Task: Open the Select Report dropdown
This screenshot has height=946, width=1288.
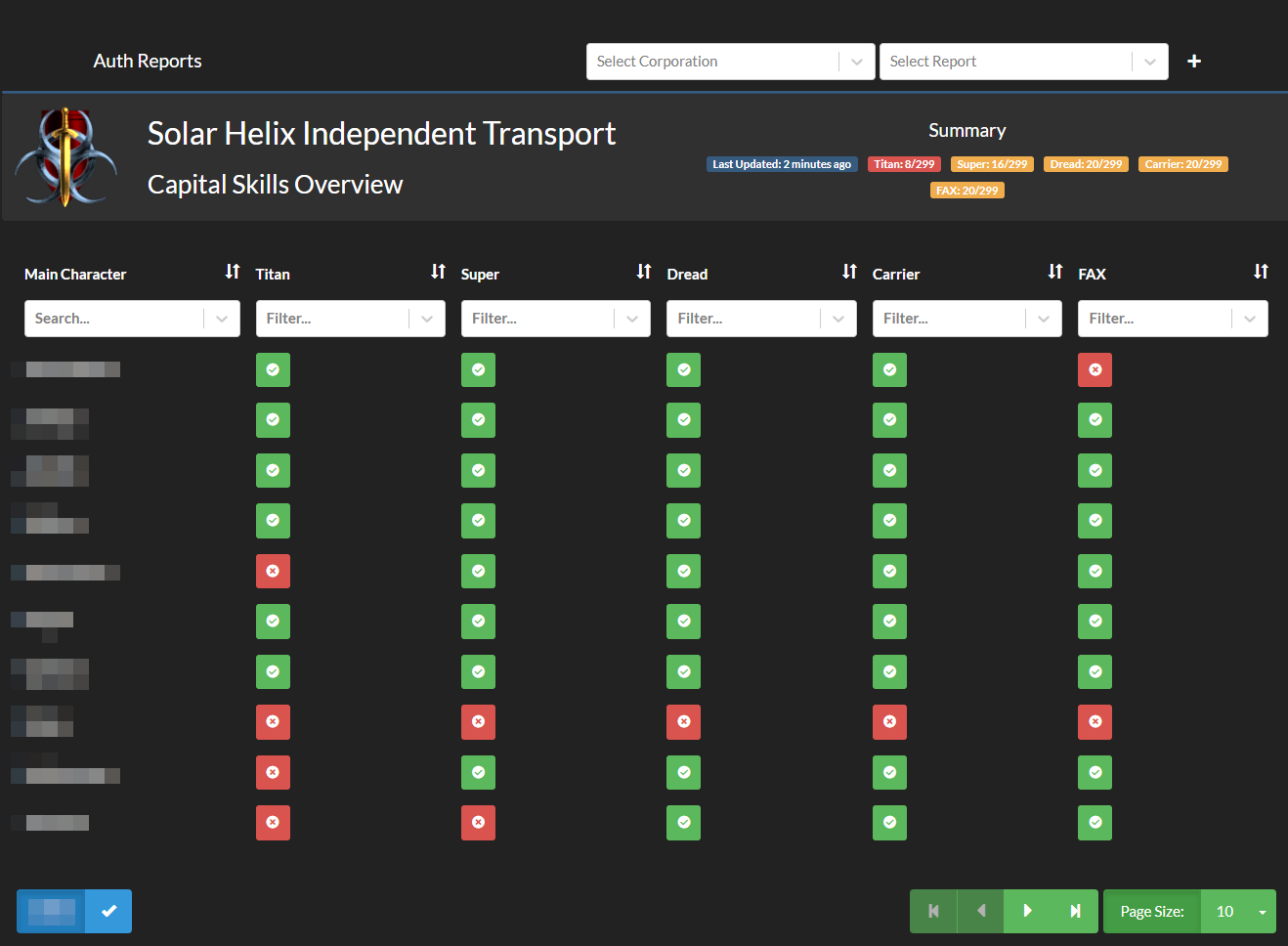Action: pyautogui.click(x=1023, y=62)
